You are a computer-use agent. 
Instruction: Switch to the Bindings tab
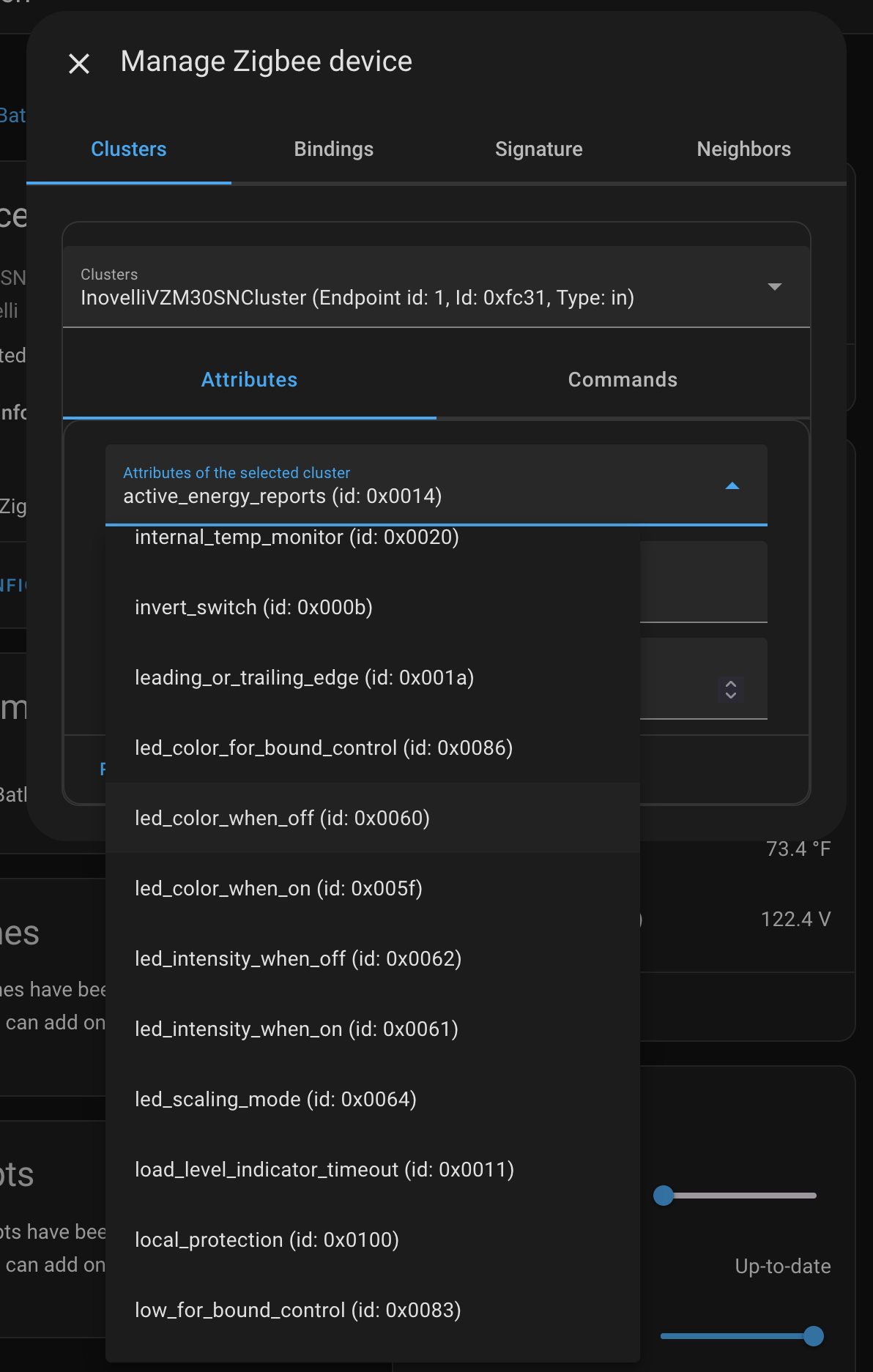tap(334, 149)
